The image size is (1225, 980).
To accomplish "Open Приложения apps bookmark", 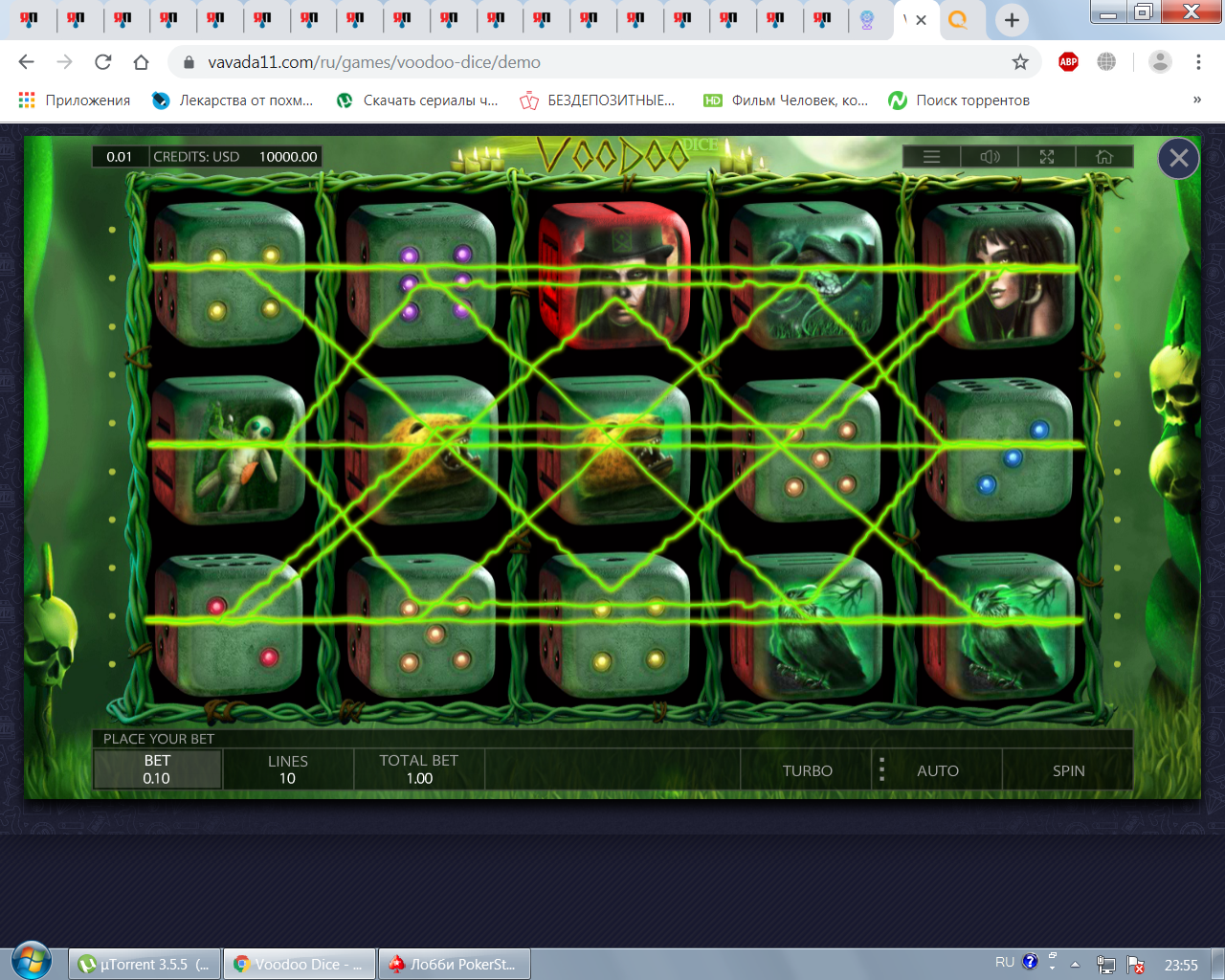I will [x=75, y=100].
